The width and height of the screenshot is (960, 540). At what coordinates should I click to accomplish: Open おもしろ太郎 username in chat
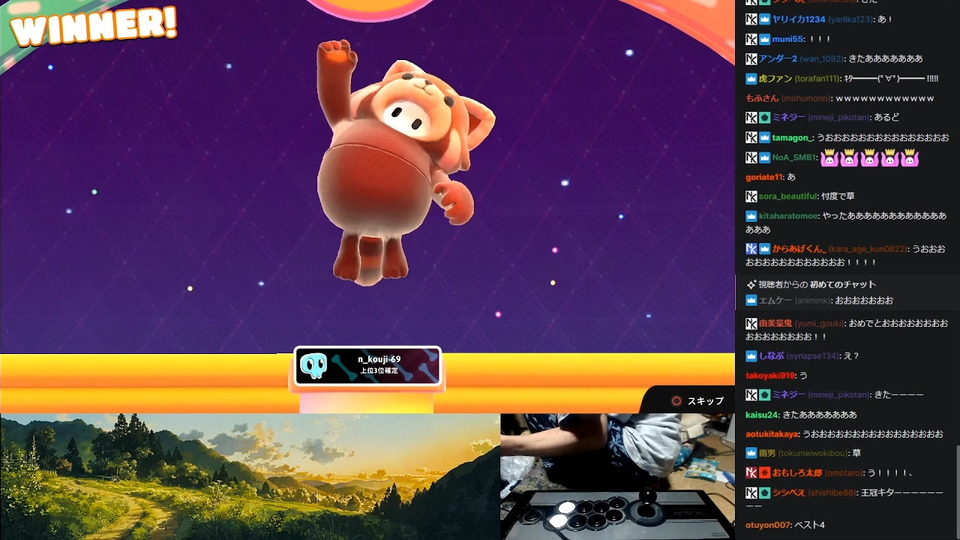click(x=797, y=473)
